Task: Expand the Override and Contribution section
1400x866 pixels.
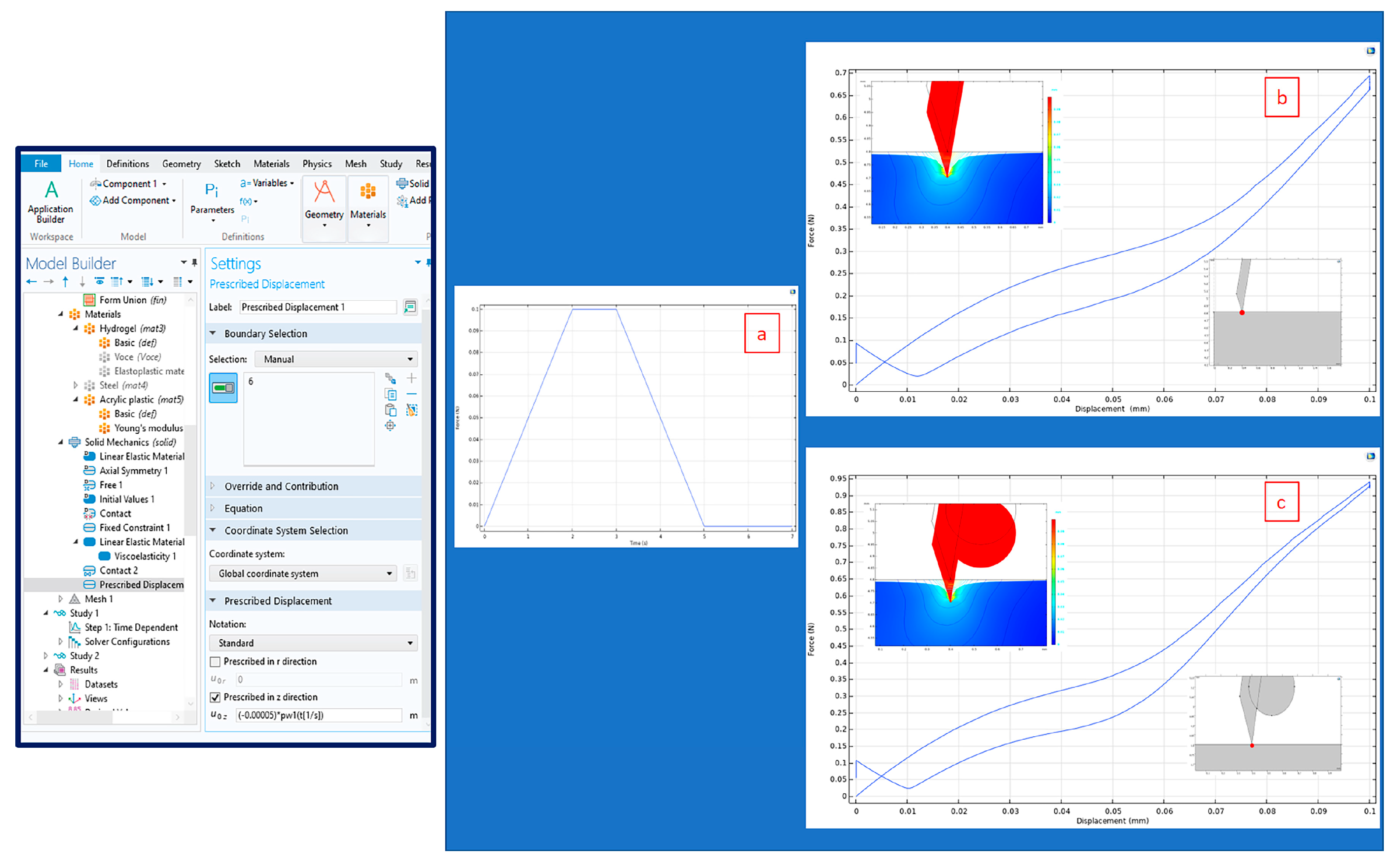Action: (281, 486)
